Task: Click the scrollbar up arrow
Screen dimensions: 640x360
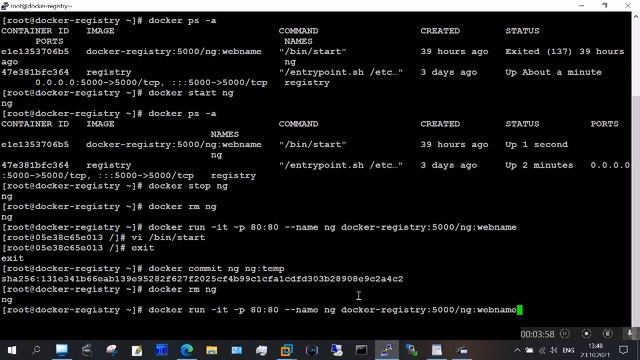Action: (636, 17)
